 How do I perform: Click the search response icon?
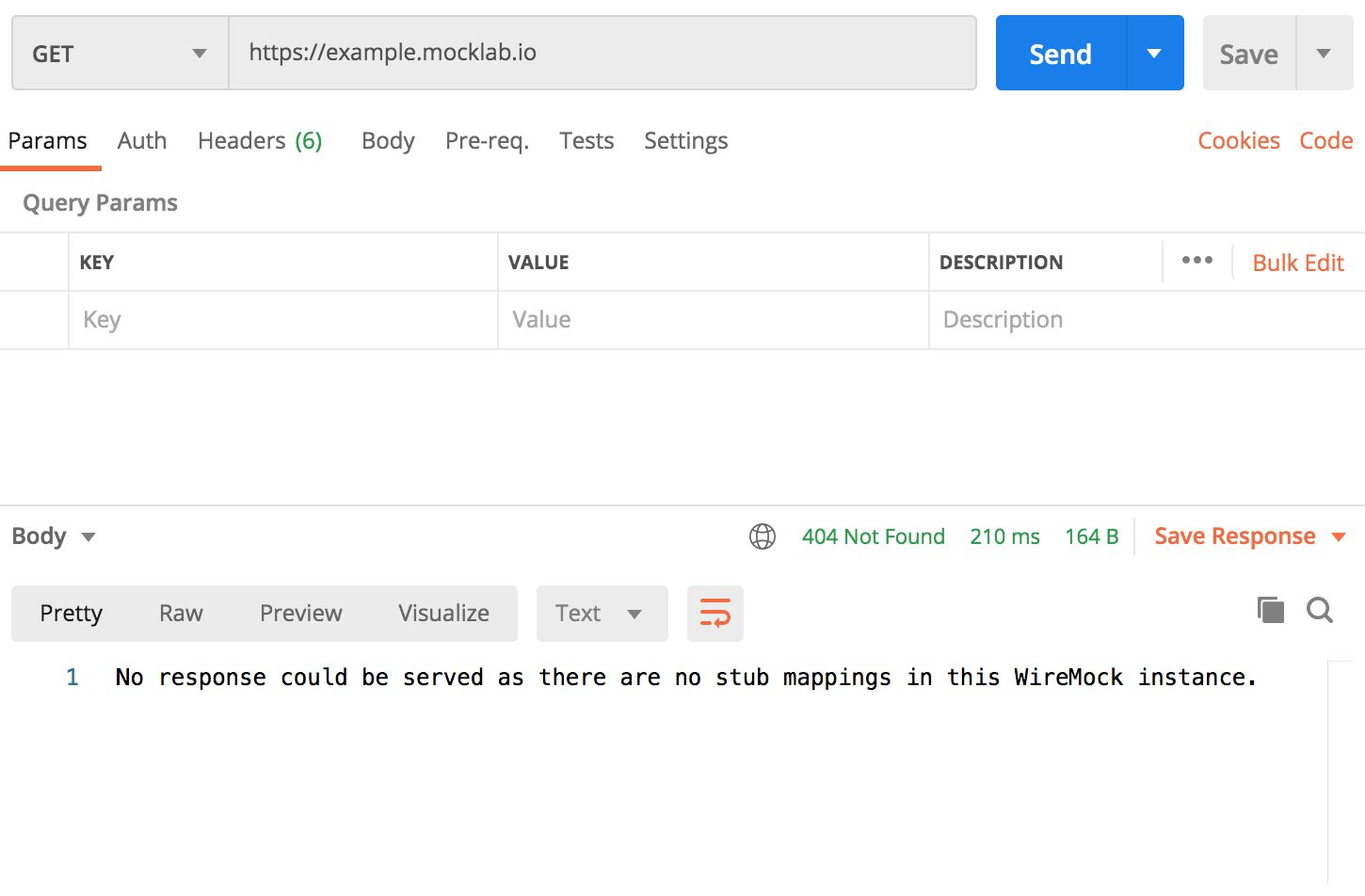pos(1320,610)
